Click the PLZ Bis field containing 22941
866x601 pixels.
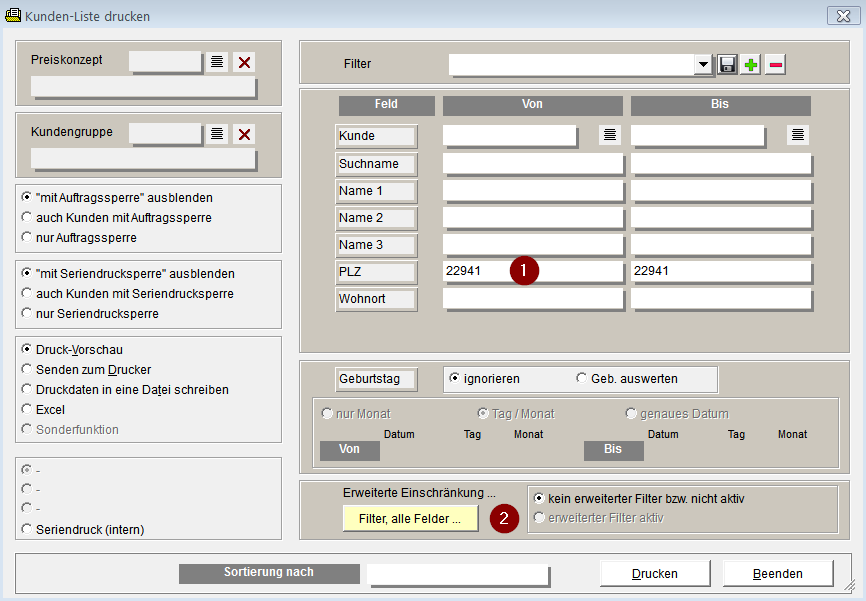coord(721,271)
